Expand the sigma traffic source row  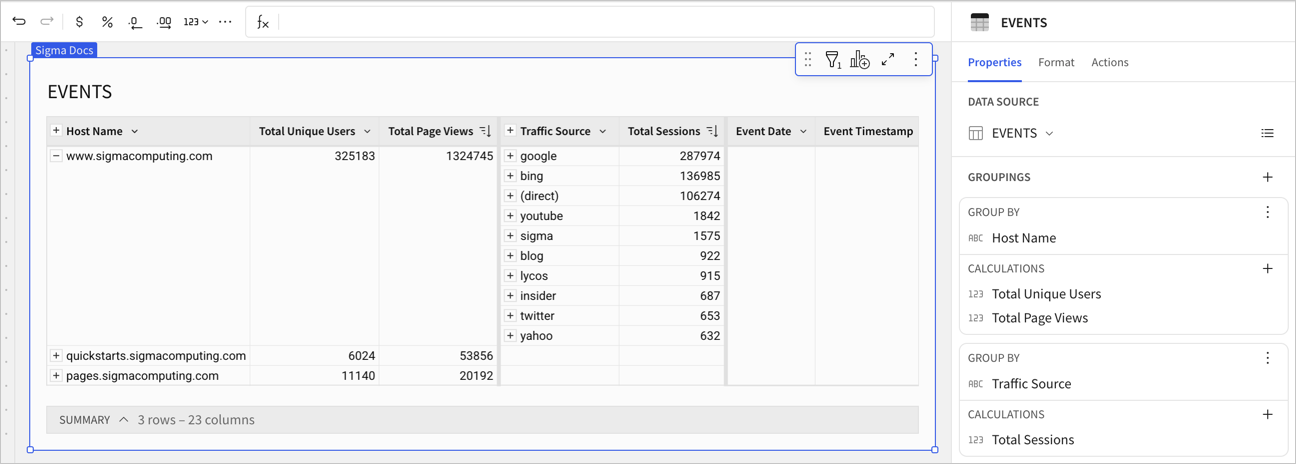click(x=510, y=236)
